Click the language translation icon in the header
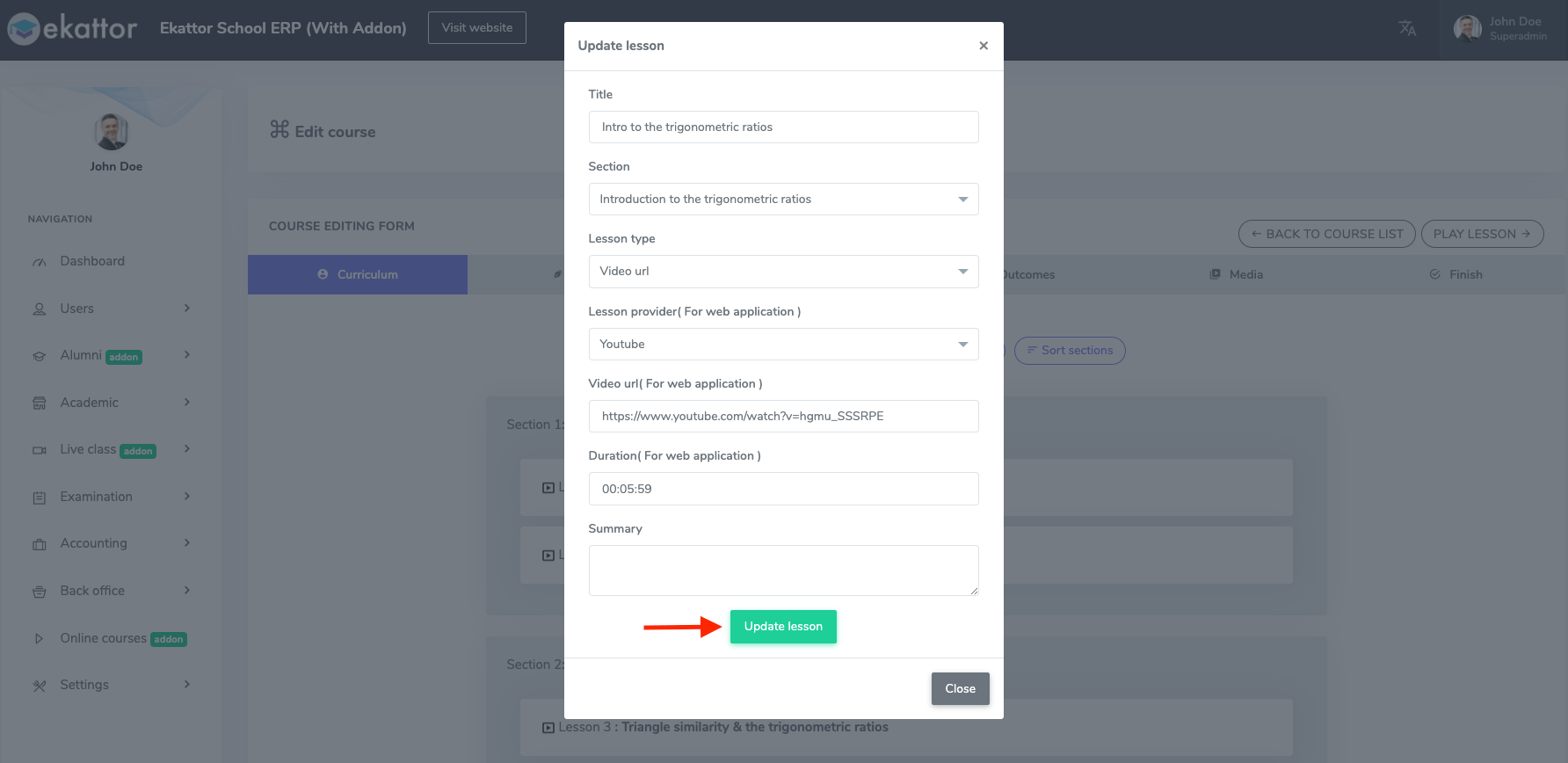This screenshot has width=1568, height=763. (1407, 27)
